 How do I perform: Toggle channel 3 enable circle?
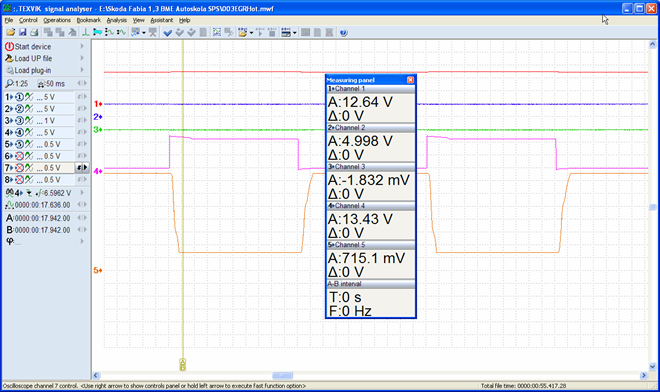[x=19, y=120]
